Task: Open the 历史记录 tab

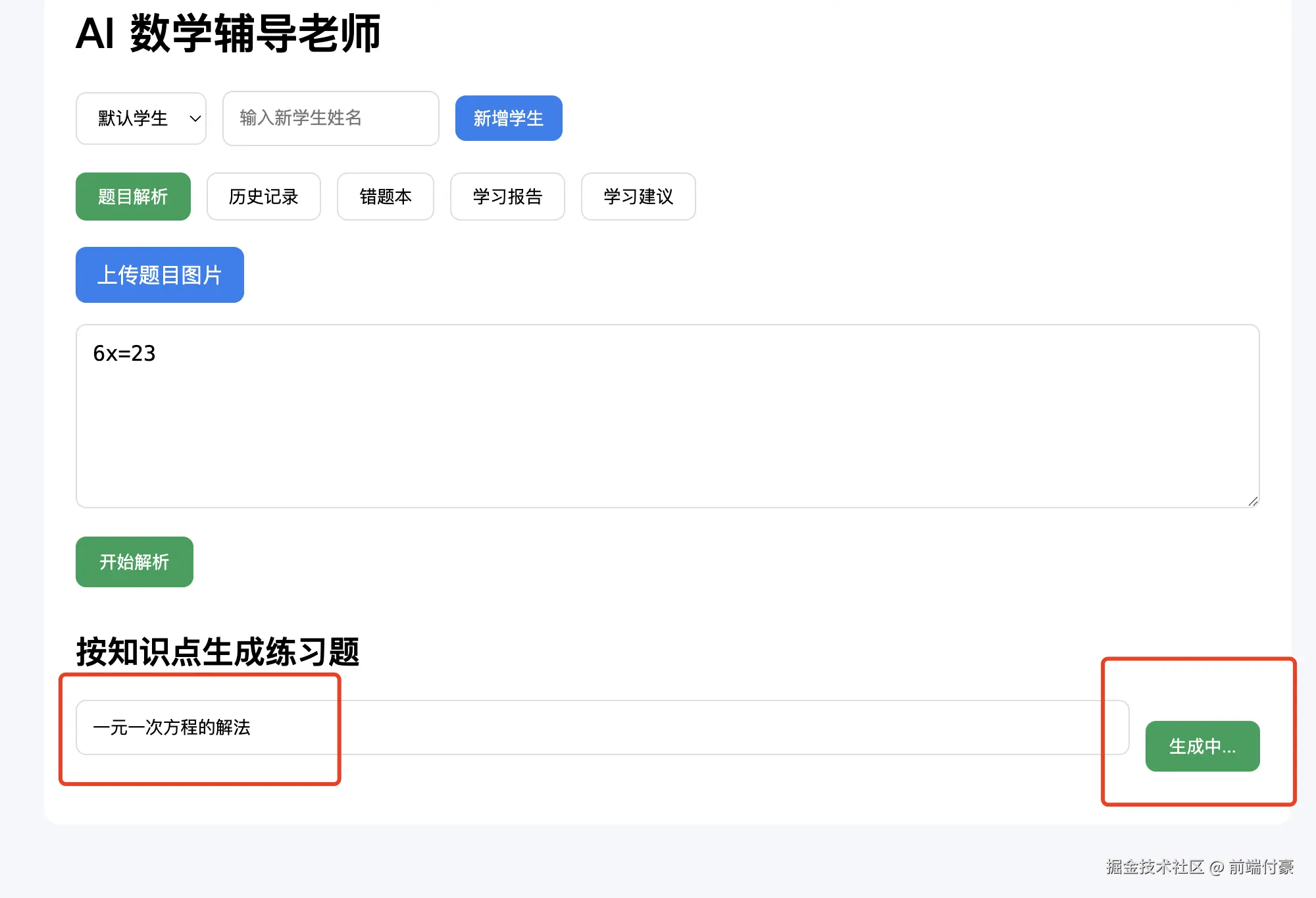Action: pyautogui.click(x=263, y=197)
